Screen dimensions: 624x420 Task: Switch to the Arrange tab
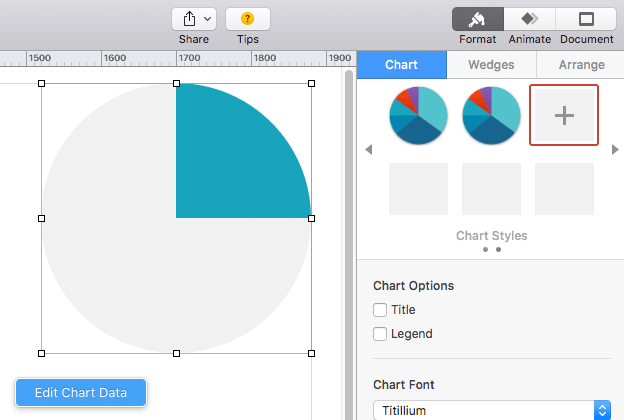click(581, 64)
